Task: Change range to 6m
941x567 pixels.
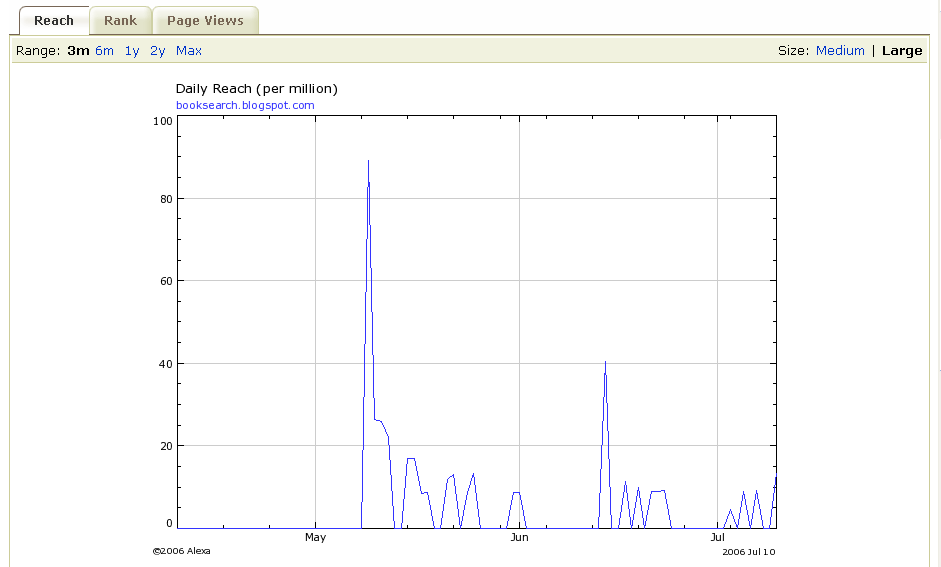Action: point(105,51)
